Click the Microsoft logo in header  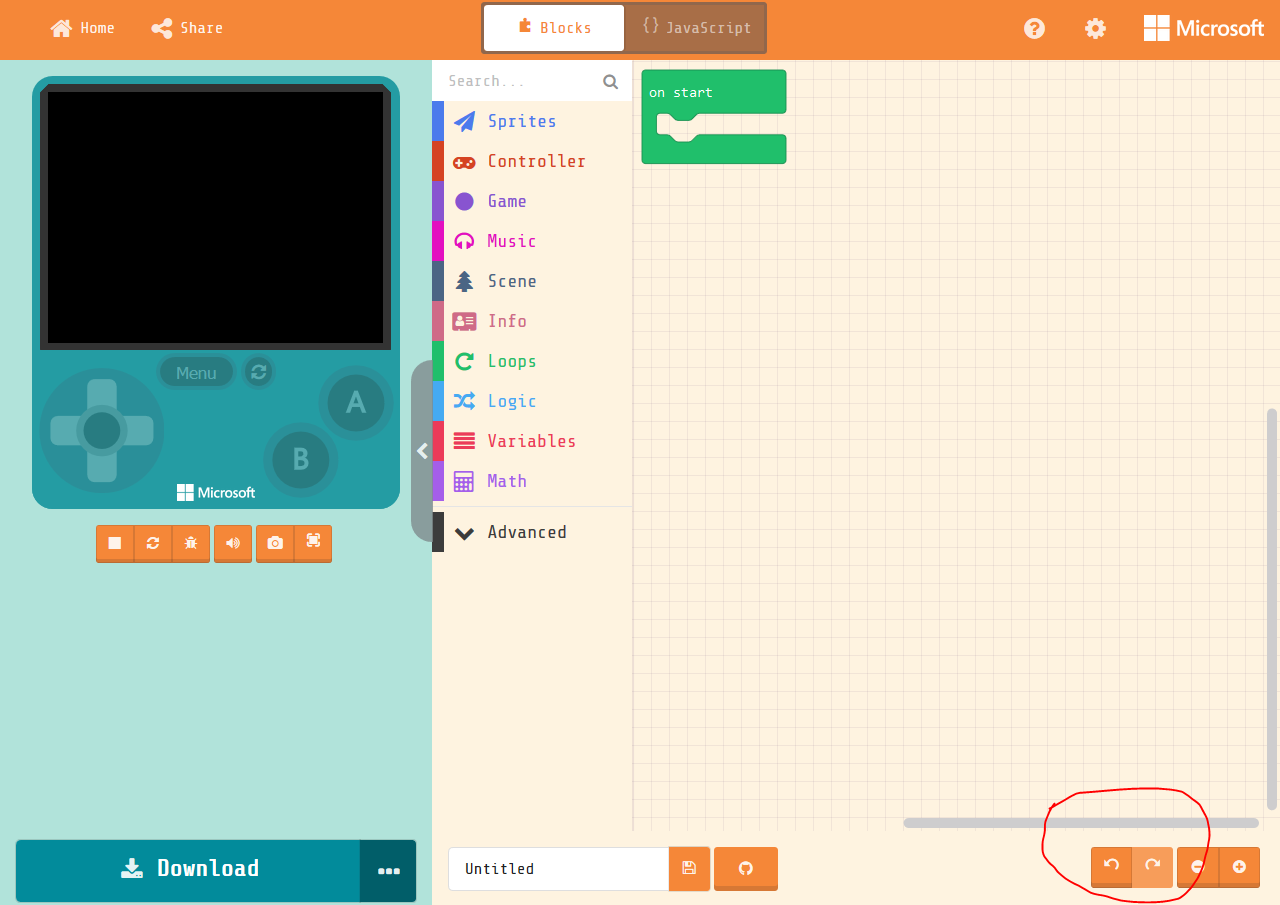[1204, 28]
